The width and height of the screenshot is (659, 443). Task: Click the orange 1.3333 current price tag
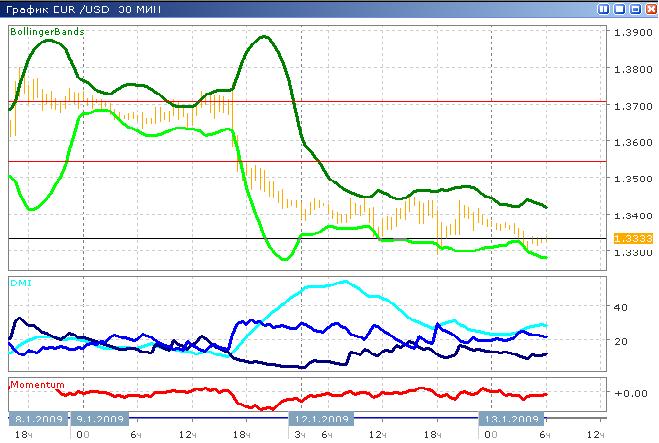[x=628, y=239]
